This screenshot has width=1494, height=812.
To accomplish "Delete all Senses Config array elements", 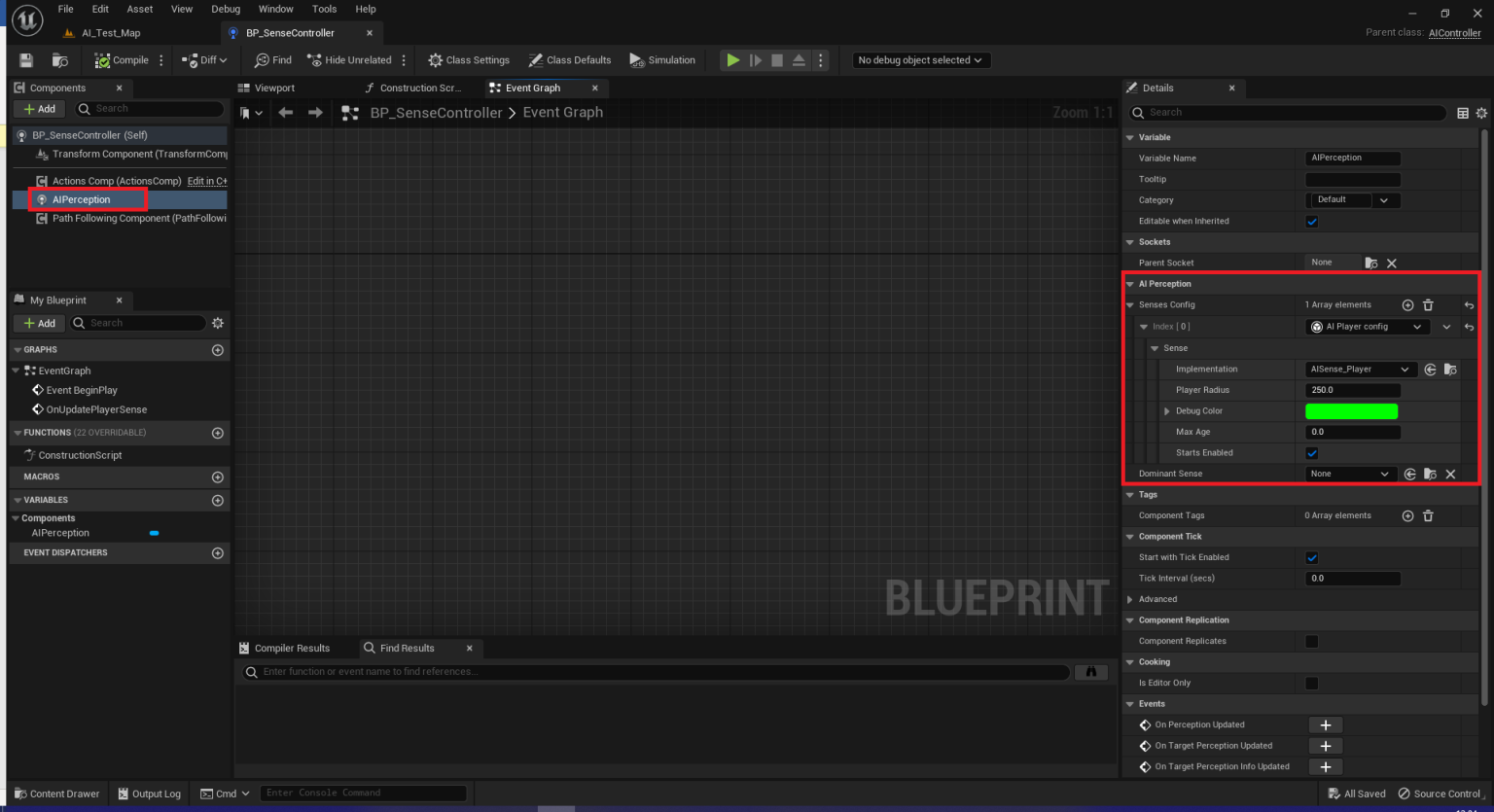I will point(1428,304).
